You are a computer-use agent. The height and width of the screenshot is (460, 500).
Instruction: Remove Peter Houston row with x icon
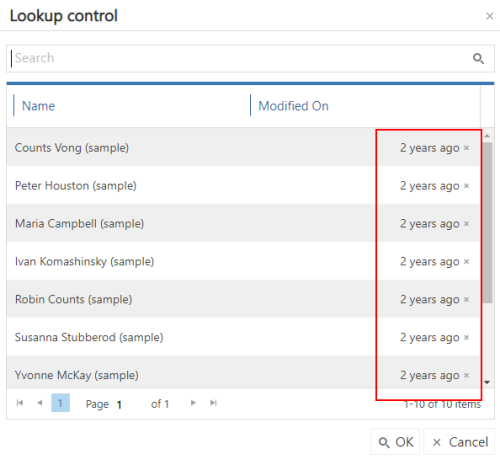tap(466, 186)
